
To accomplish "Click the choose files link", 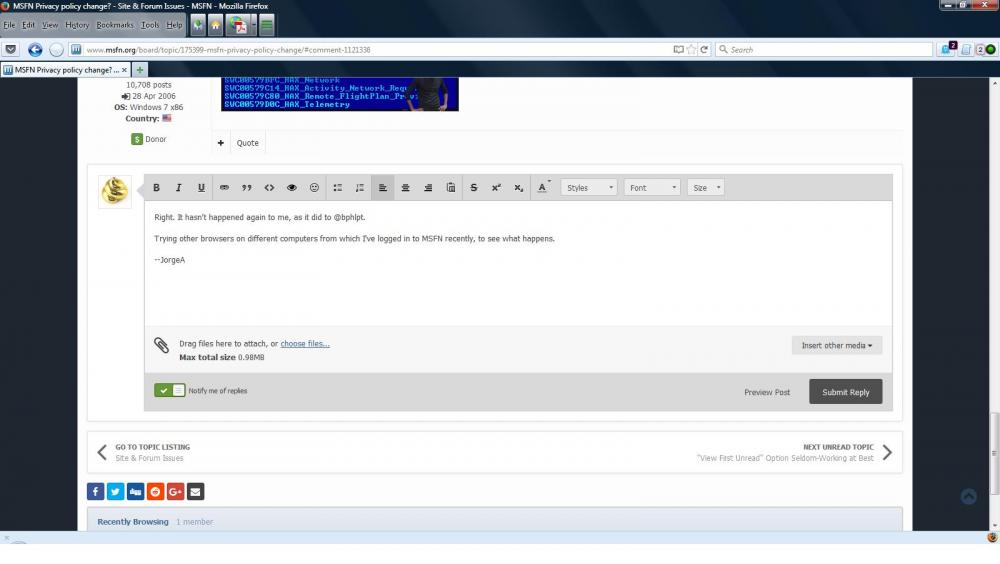I will 304,344.
